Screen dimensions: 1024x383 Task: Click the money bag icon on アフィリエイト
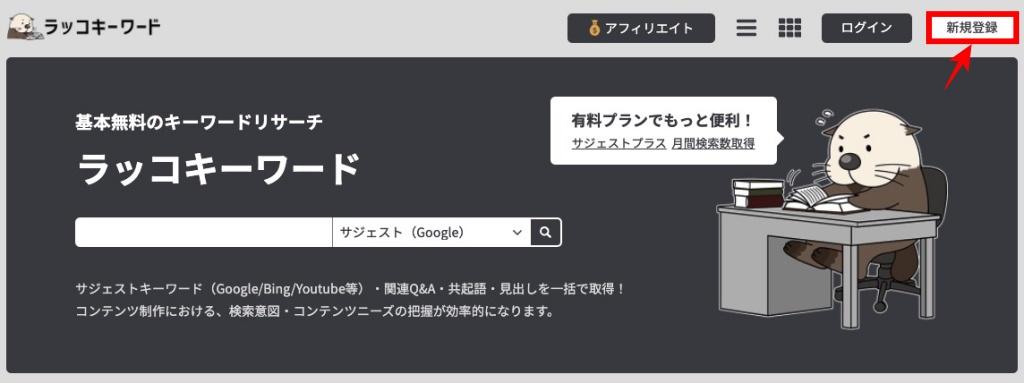(594, 28)
